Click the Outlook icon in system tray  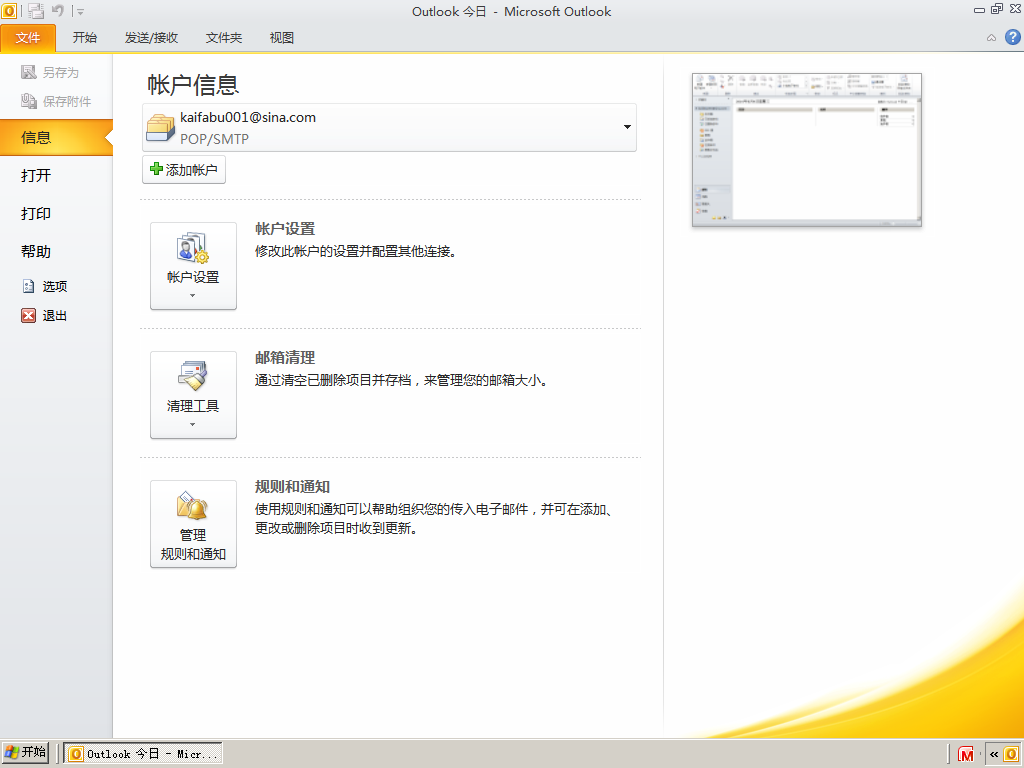pyautogui.click(x=1011, y=754)
